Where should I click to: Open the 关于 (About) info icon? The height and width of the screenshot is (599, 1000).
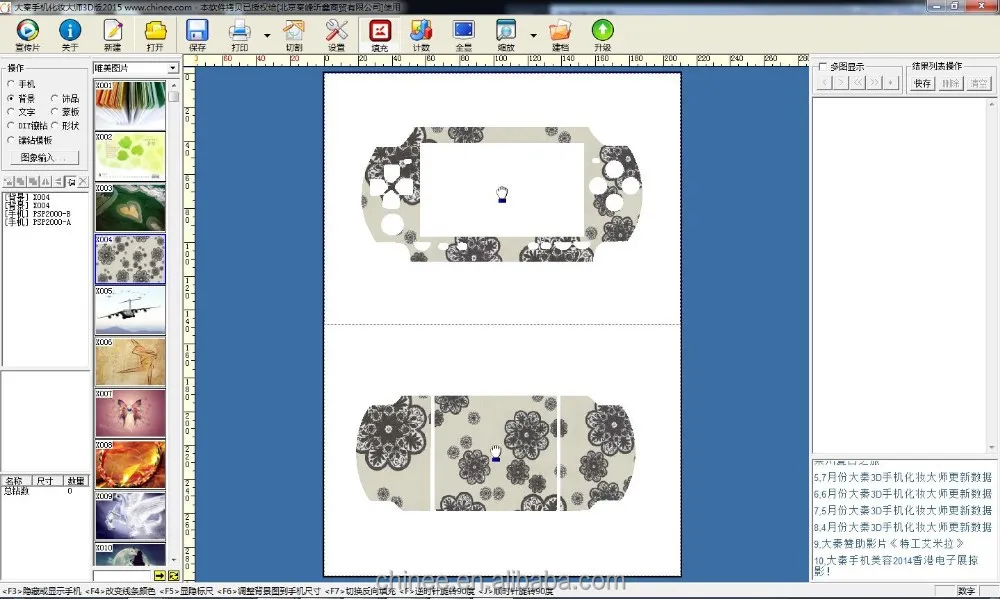coord(70,31)
